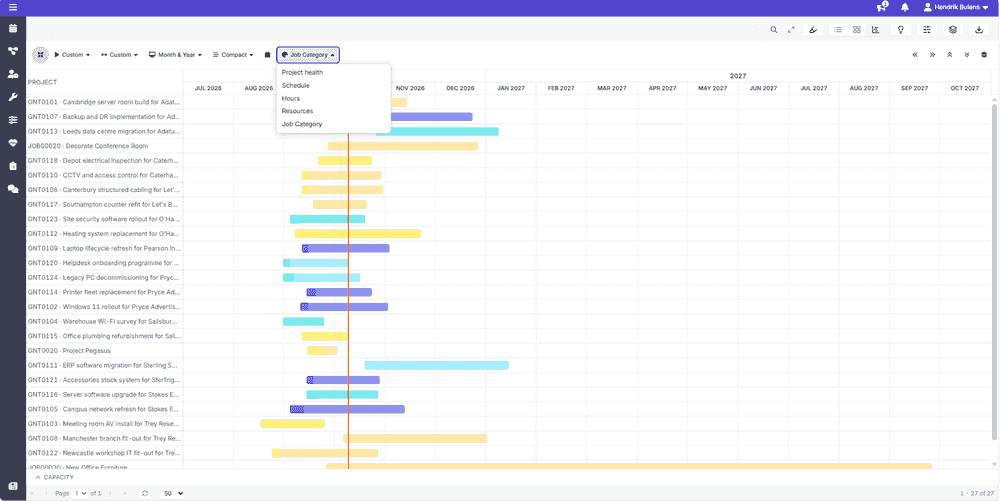
Task: Open the user management sidebar icon
Action: click(x=13, y=74)
